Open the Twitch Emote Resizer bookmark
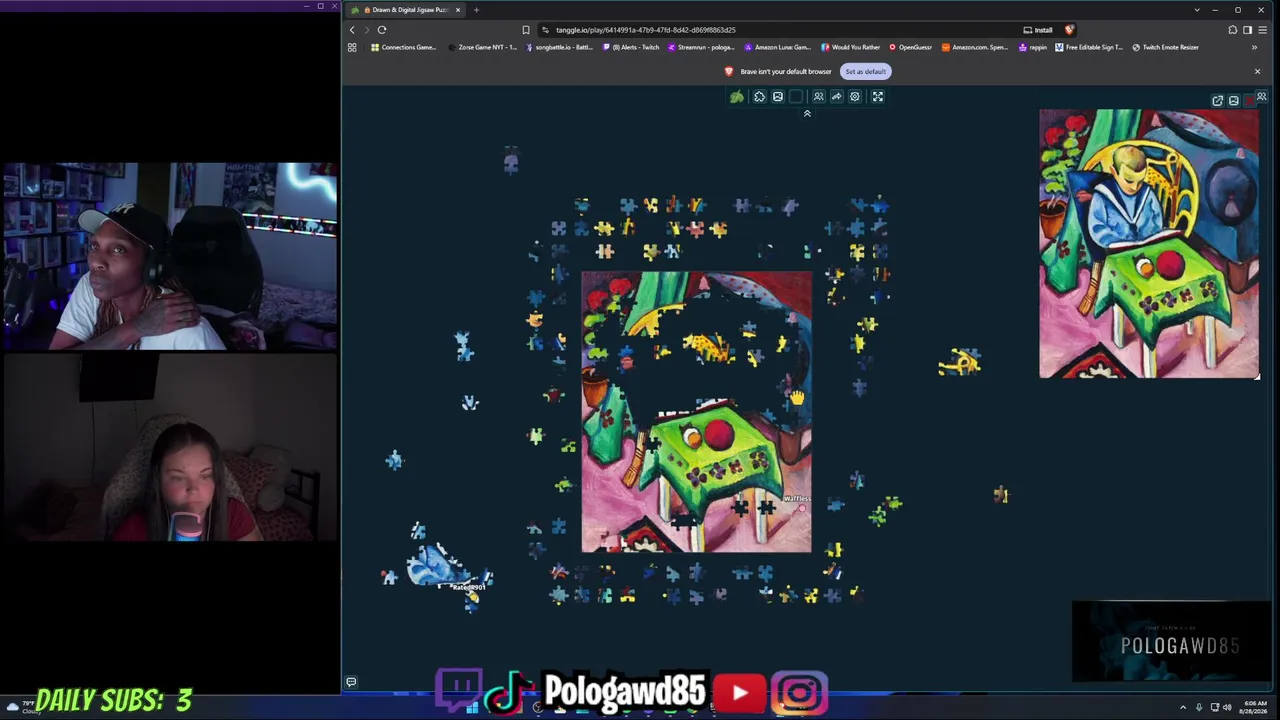1280x720 pixels. pyautogui.click(x=1165, y=47)
